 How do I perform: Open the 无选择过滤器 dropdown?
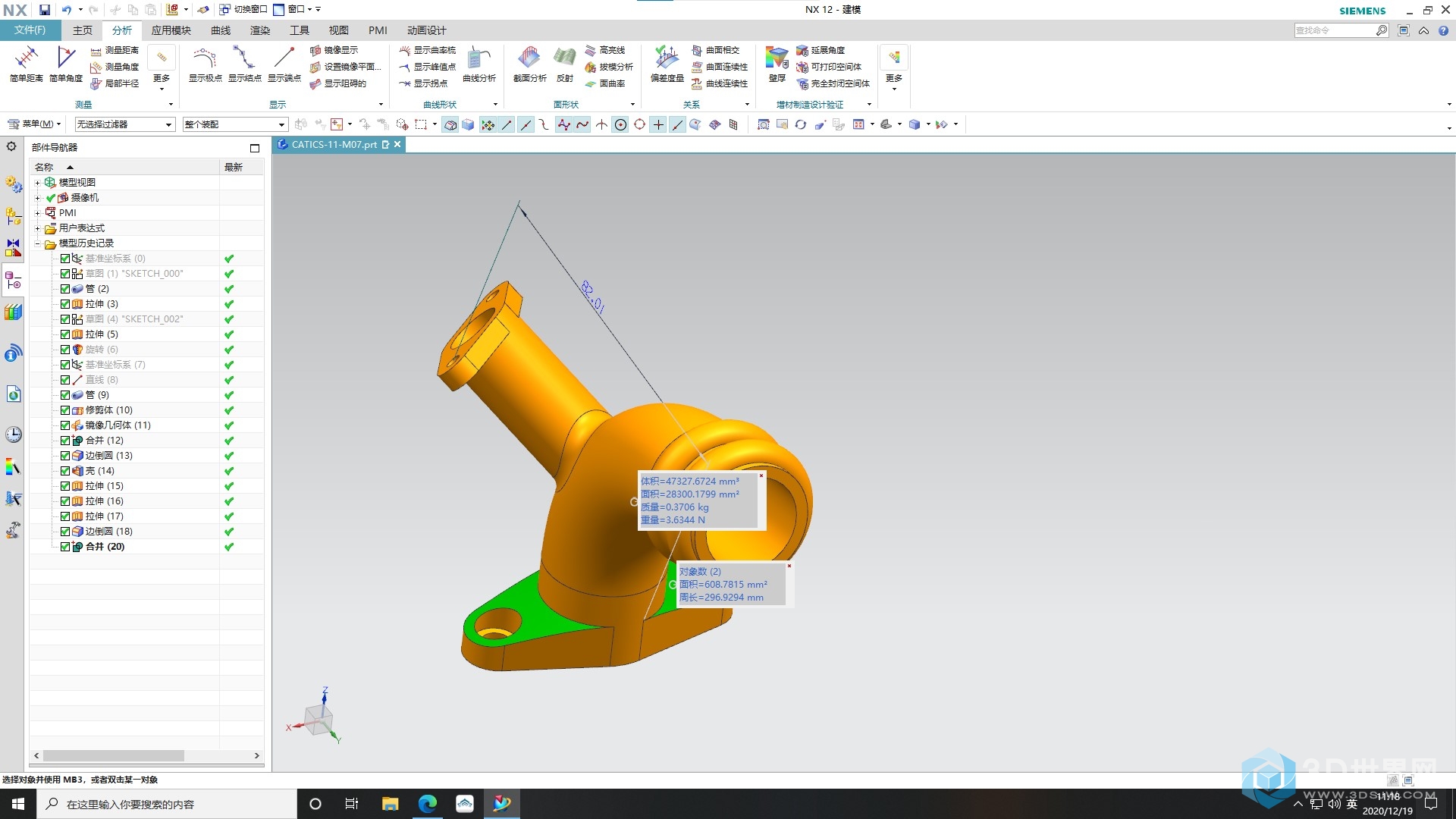coord(125,124)
